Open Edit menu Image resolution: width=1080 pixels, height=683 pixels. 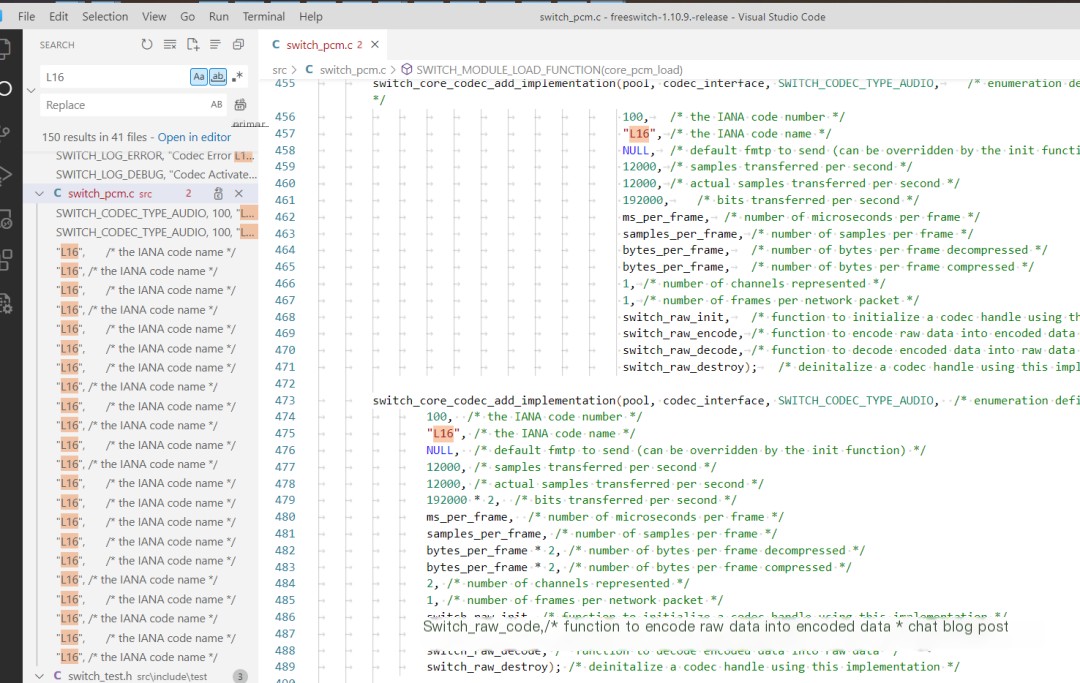coord(59,17)
